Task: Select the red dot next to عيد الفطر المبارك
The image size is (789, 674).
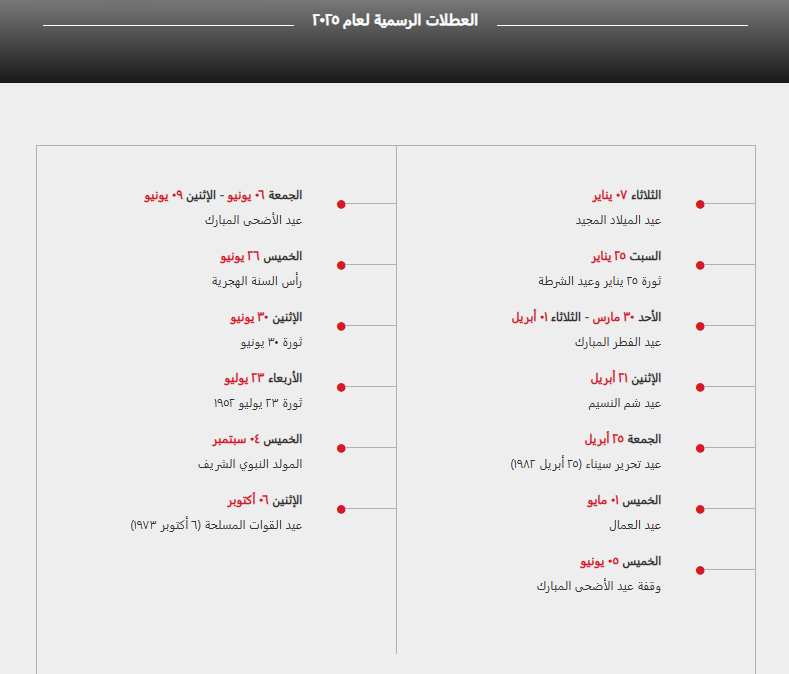Action: [700, 326]
